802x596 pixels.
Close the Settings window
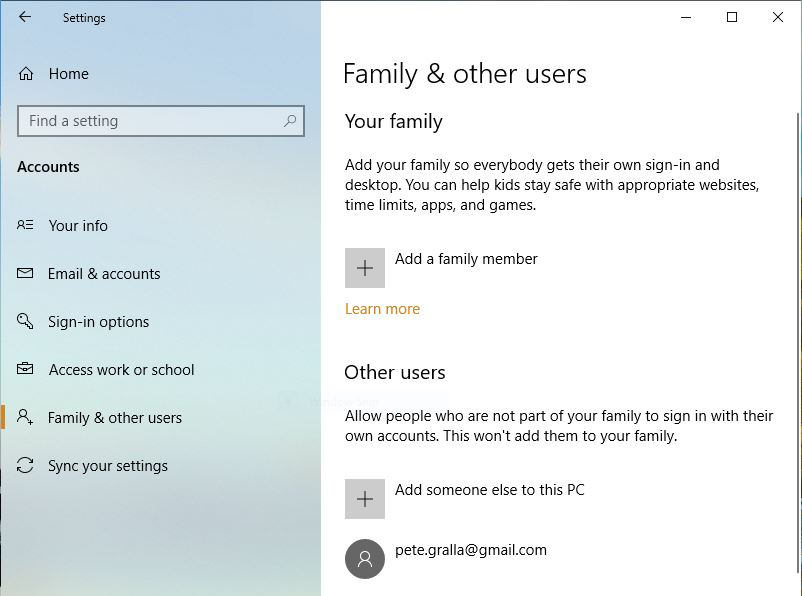778,17
